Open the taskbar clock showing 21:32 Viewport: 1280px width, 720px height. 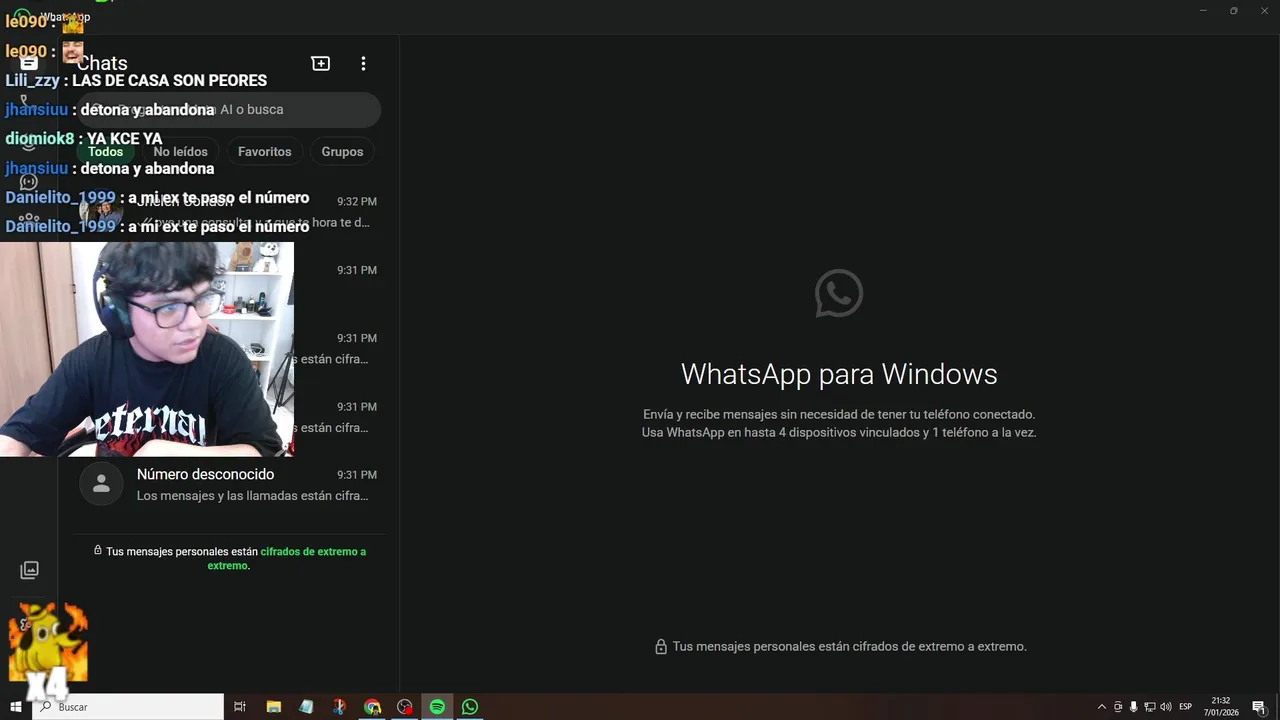click(x=1221, y=707)
